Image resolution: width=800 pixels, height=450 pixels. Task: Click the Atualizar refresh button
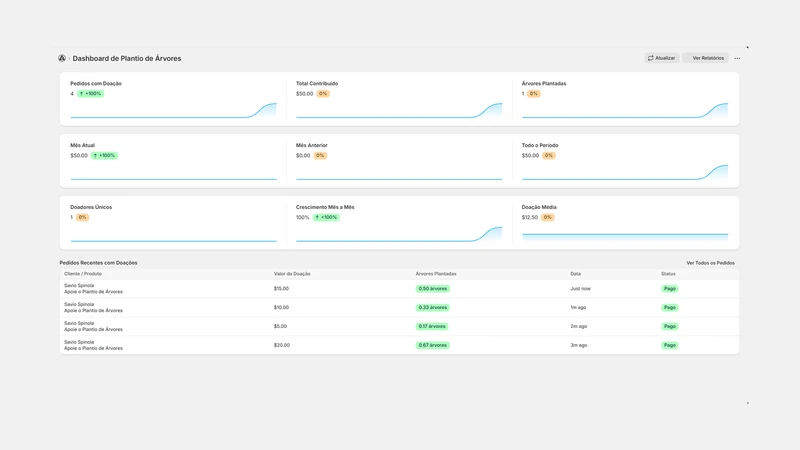click(x=662, y=58)
